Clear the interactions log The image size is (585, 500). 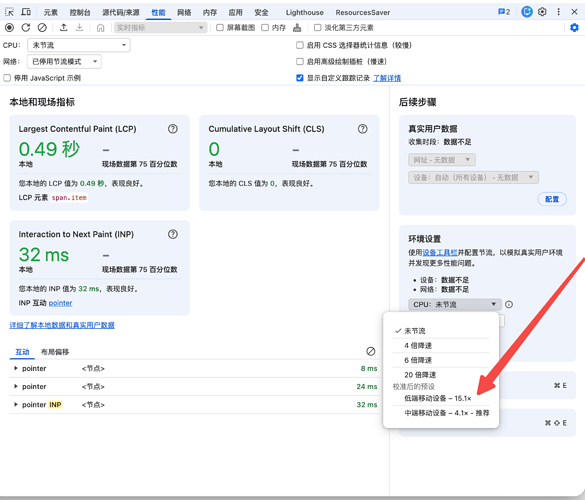coord(370,351)
